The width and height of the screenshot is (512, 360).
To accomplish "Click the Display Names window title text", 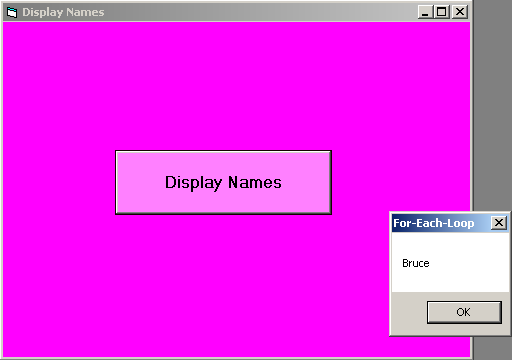I will [x=63, y=12].
